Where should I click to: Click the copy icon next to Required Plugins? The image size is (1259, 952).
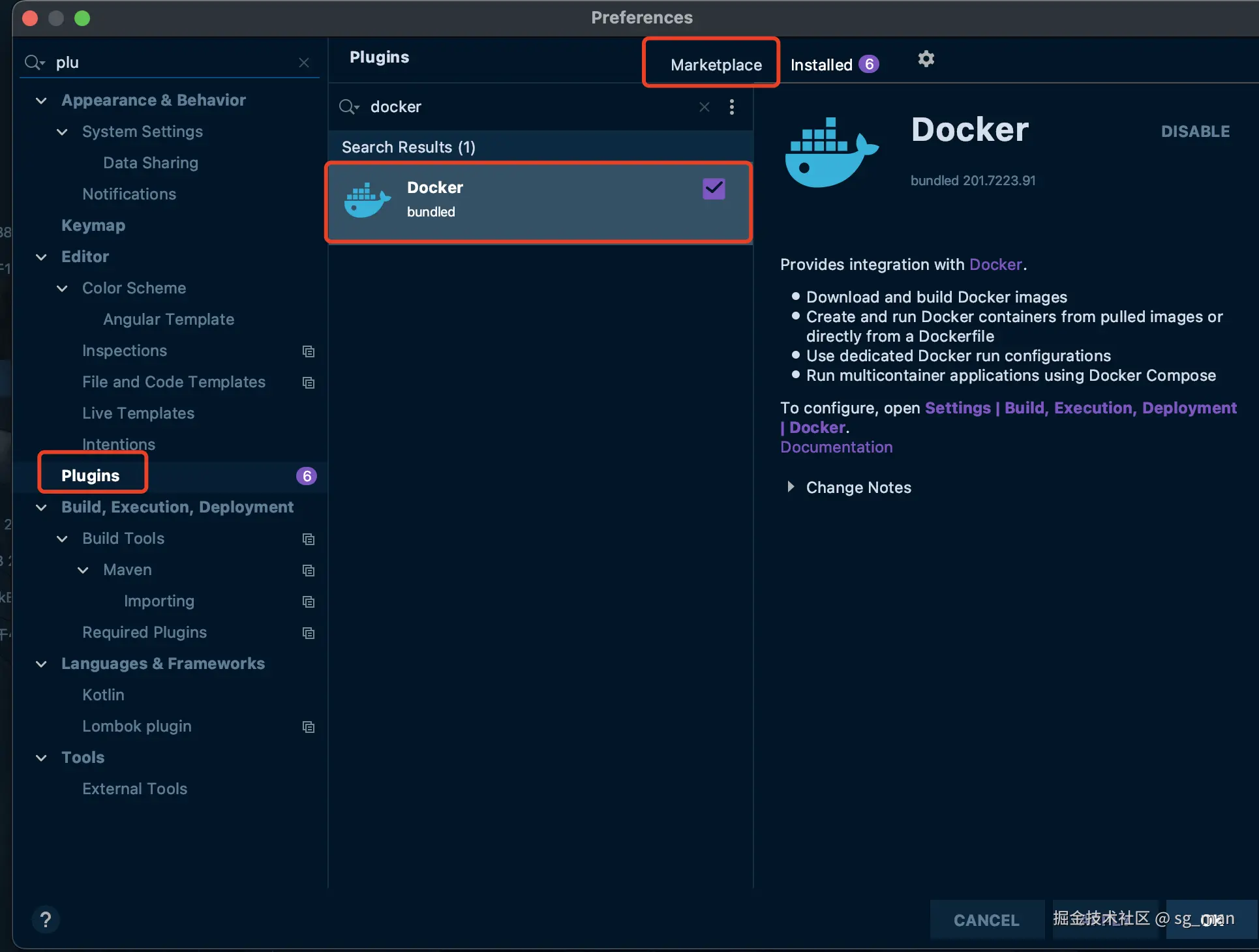point(309,633)
